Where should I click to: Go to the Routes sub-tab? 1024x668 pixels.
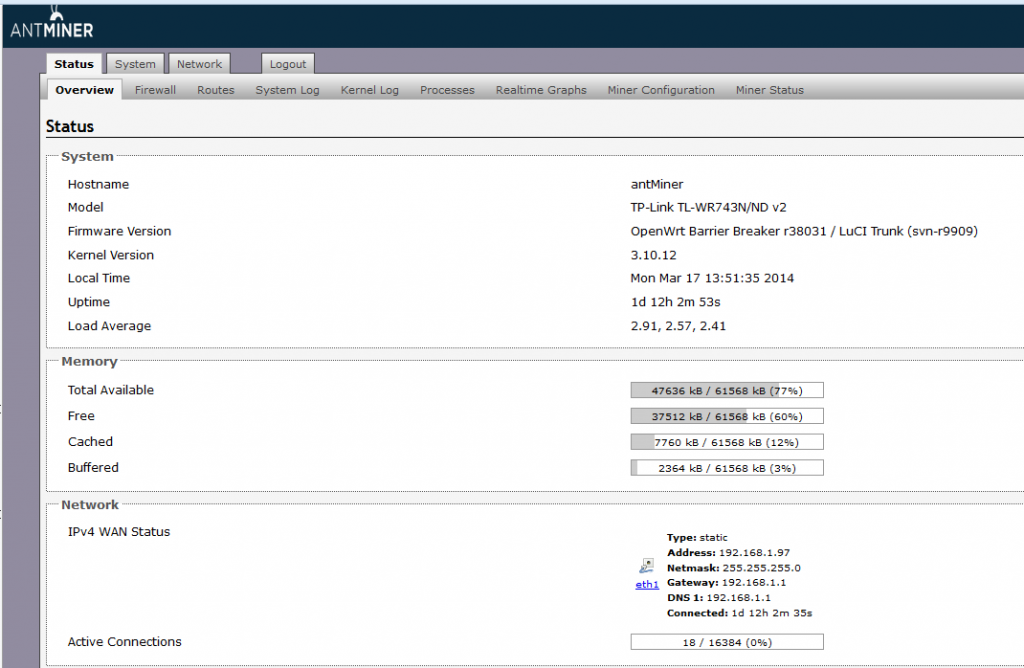[x=216, y=90]
